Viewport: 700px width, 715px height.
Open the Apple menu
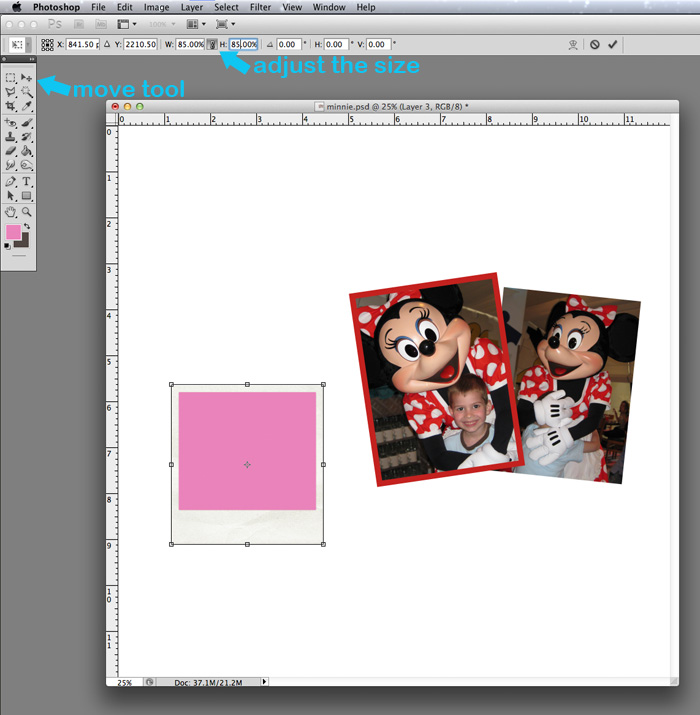coord(16,7)
